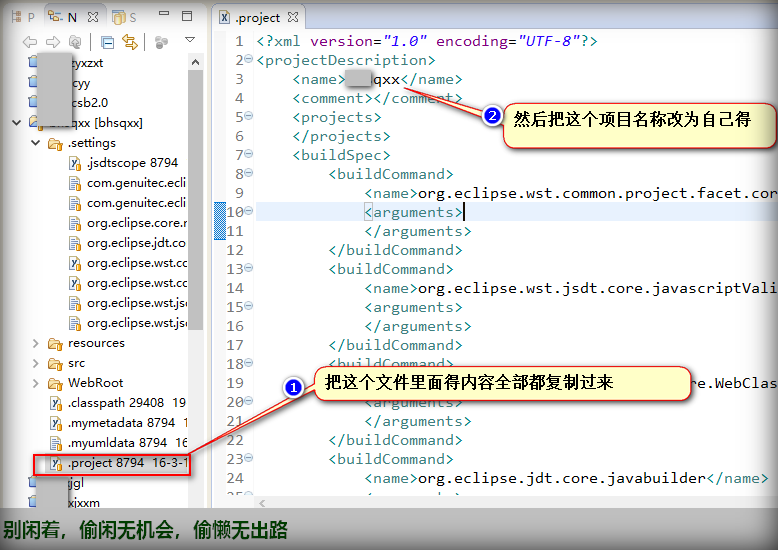Click the .classpath file icon
This screenshot has height=550, width=778.
(x=56, y=403)
